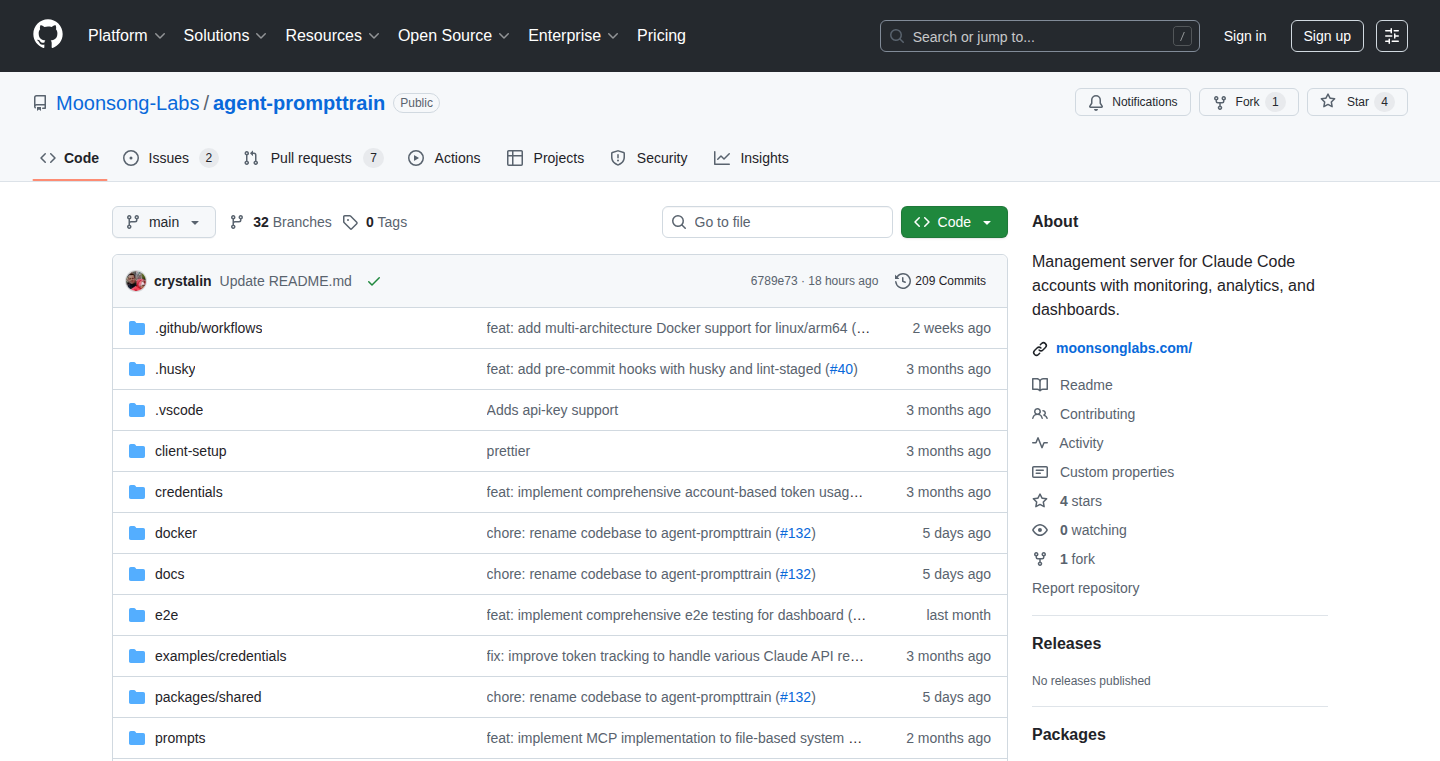Open the Report repository link
Viewport: 1440px width, 761px height.
tap(1085, 588)
